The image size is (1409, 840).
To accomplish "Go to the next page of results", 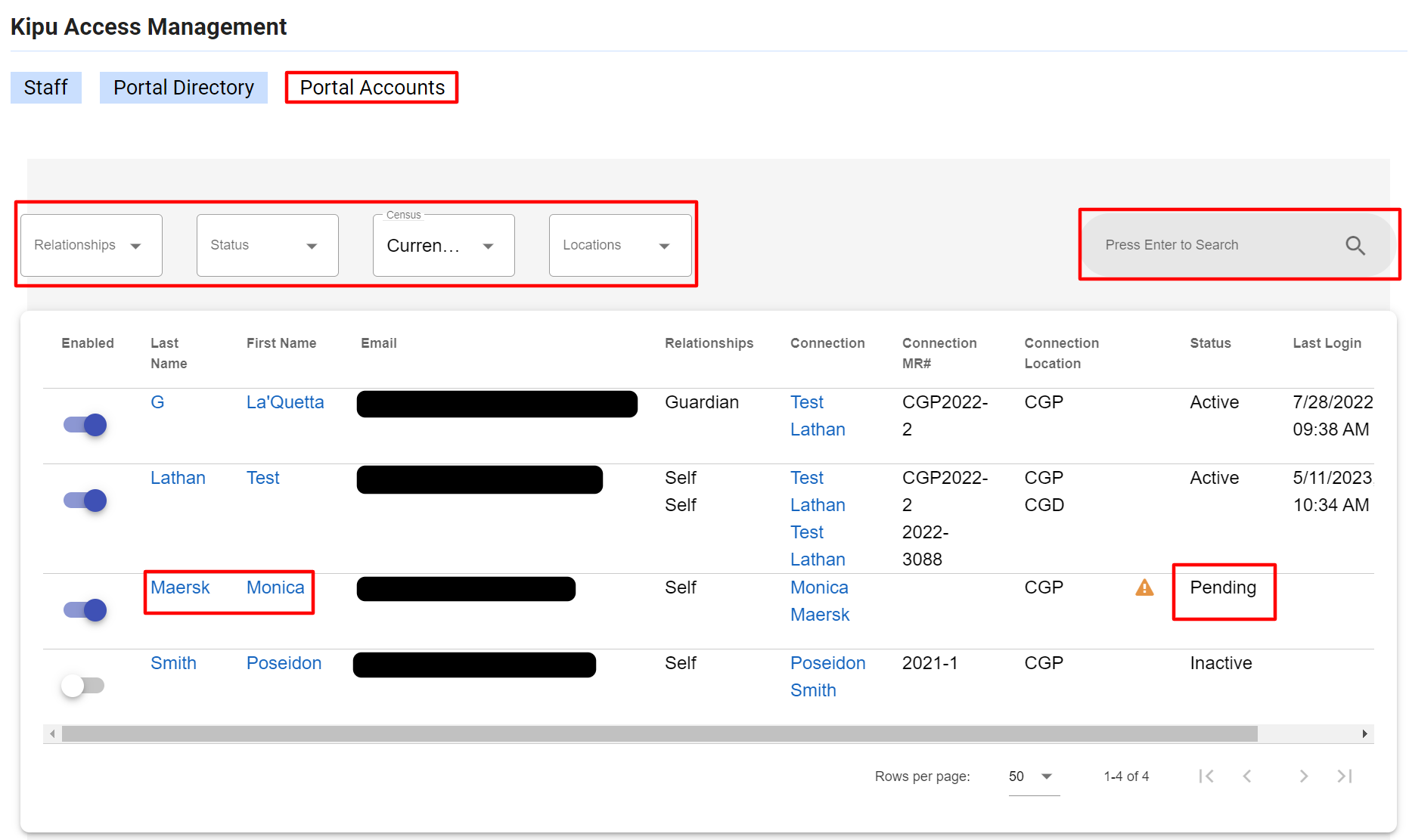I will click(1303, 776).
